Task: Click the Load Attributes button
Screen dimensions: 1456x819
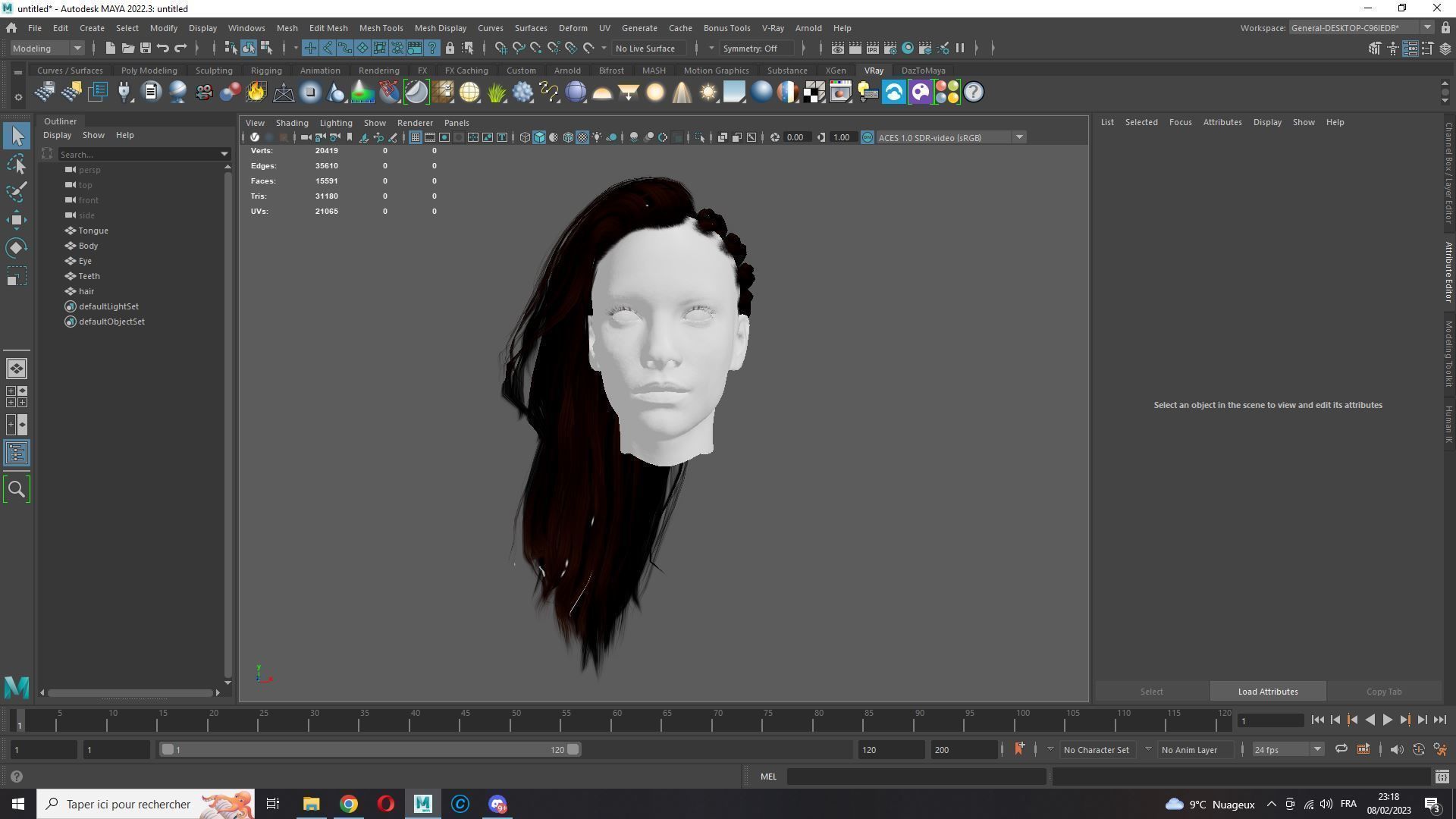Action: pyautogui.click(x=1268, y=692)
